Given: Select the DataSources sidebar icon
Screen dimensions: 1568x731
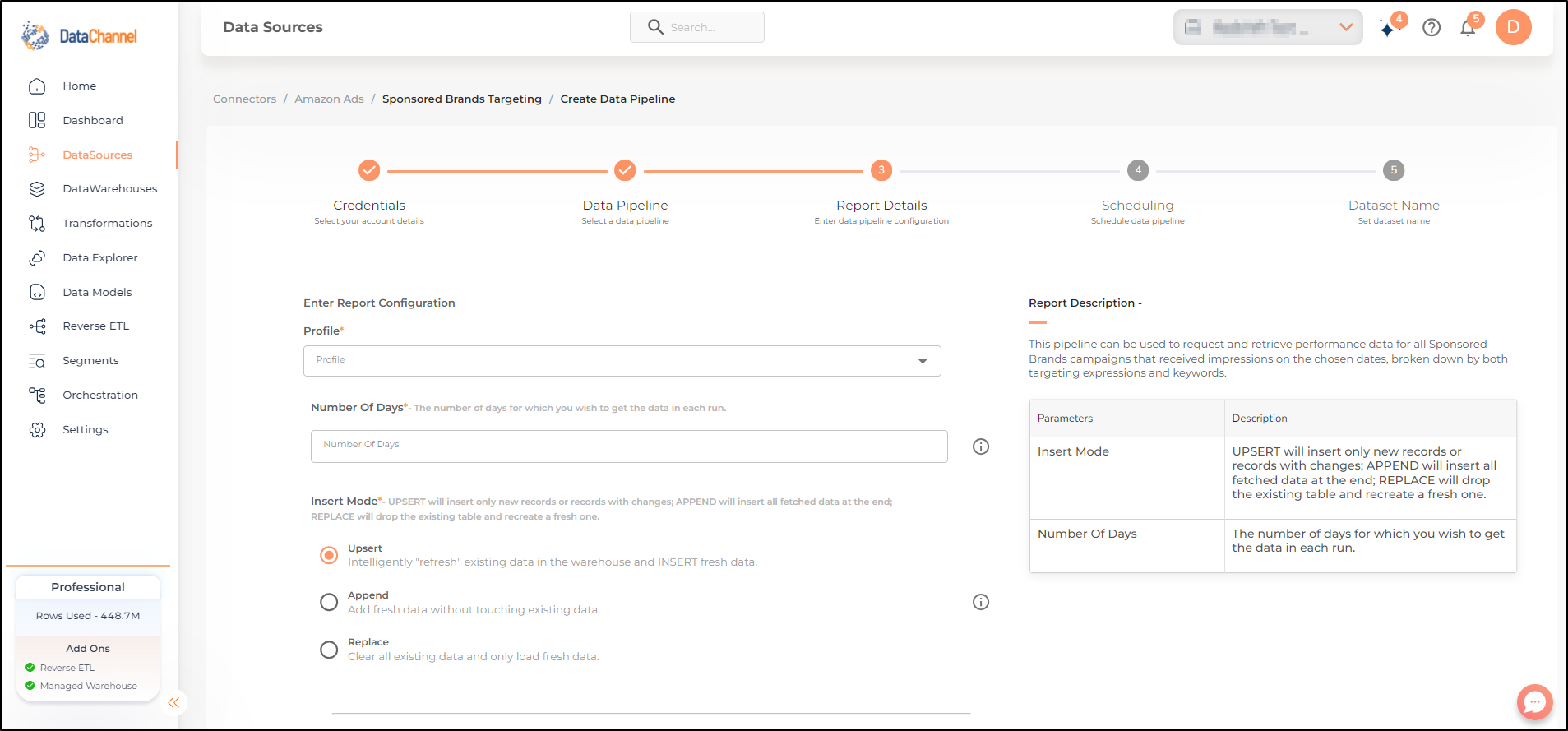Looking at the screenshot, I should tap(37, 155).
